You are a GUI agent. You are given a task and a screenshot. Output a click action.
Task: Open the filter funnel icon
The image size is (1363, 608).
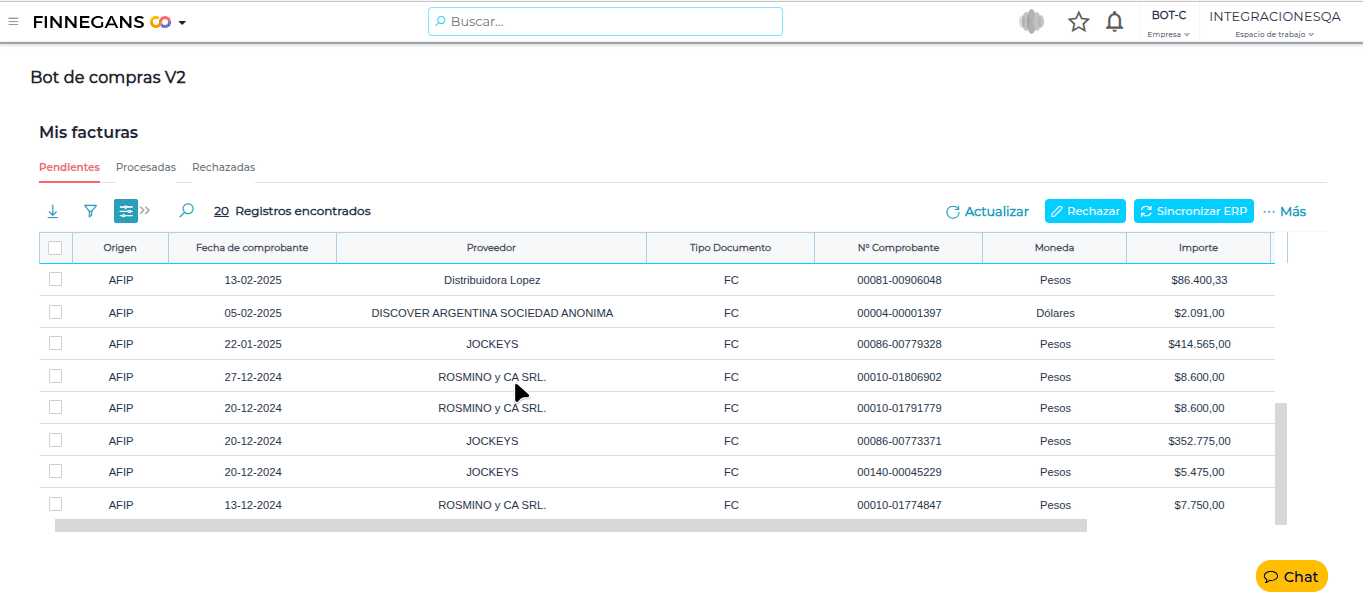(x=90, y=211)
